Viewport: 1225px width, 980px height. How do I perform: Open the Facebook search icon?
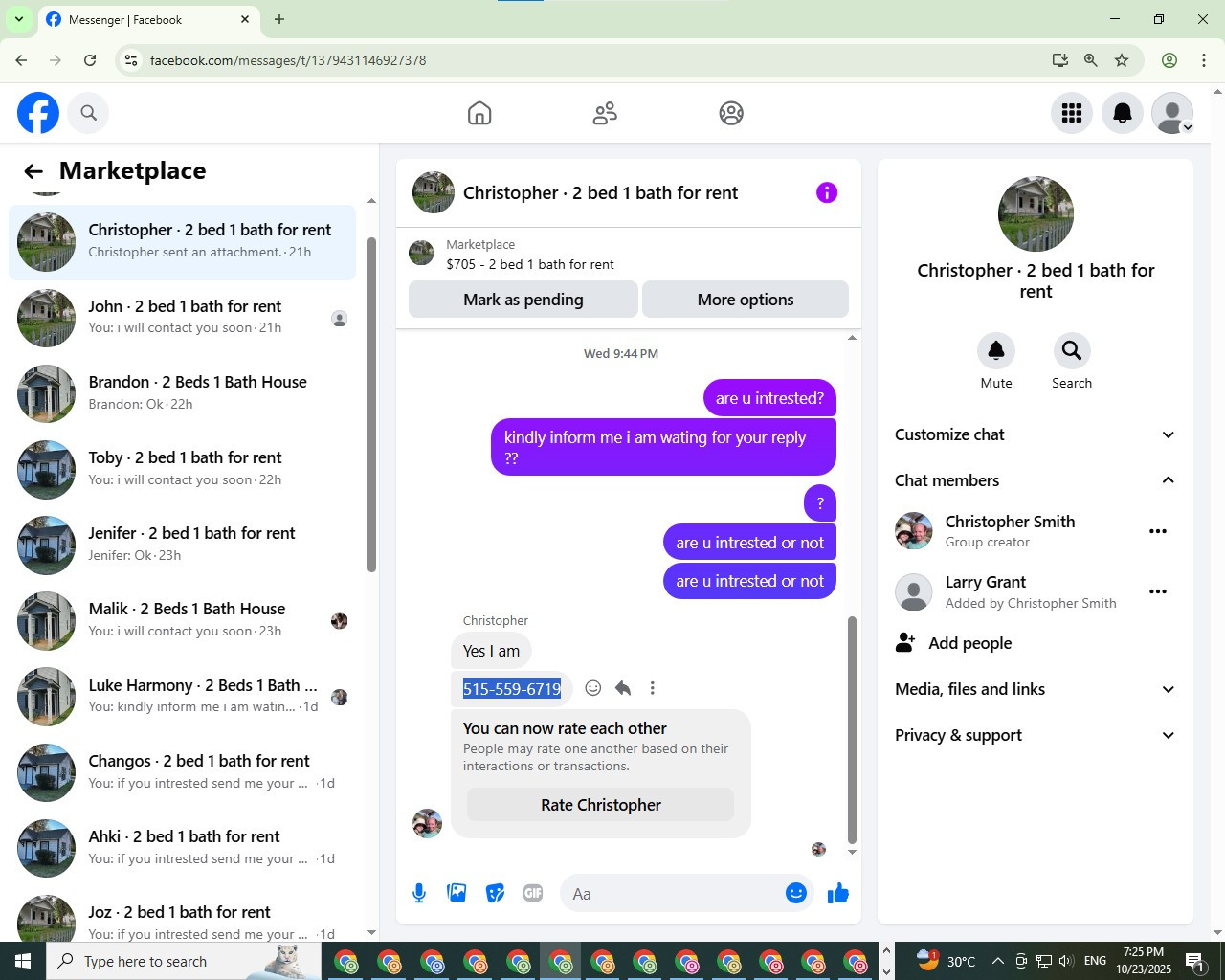click(x=88, y=113)
